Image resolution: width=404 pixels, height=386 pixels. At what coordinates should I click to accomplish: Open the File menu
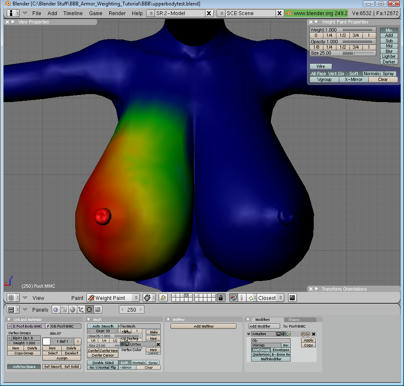pyautogui.click(x=37, y=13)
